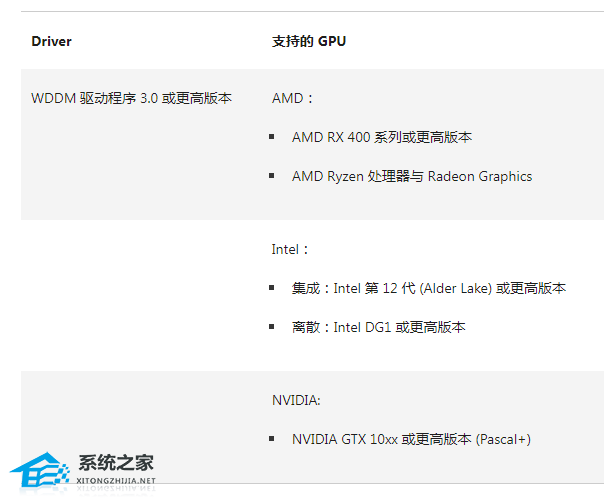Click the AMD: vendor label
The width and height of the screenshot is (606, 499).
coord(293,98)
